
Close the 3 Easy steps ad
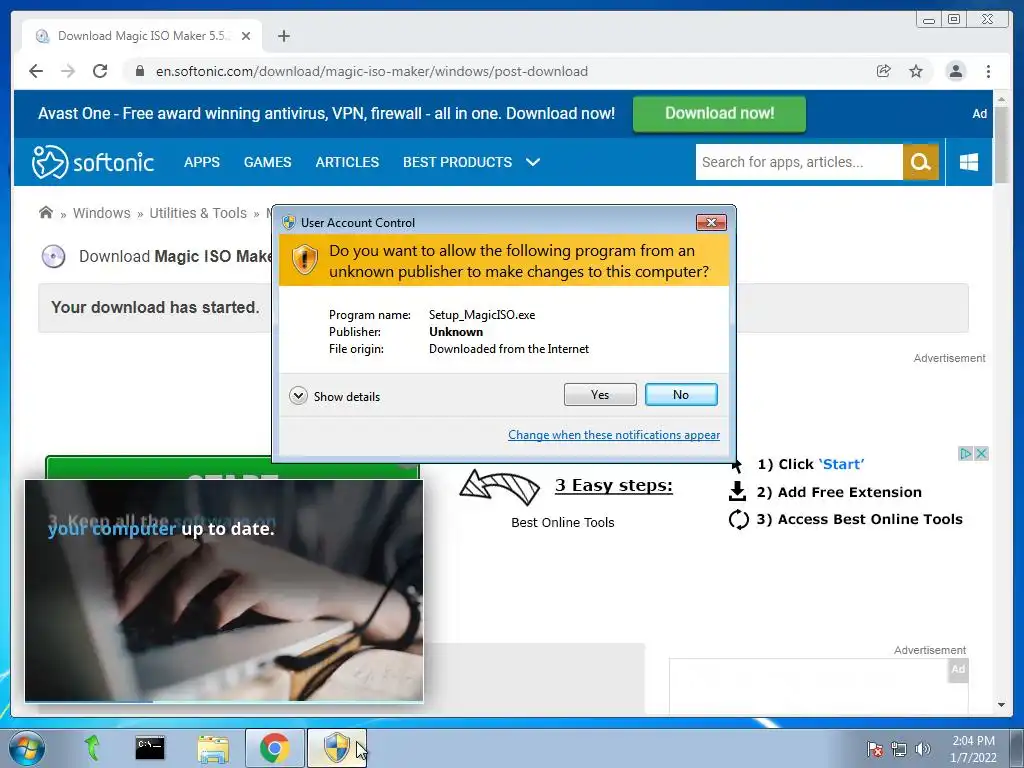tap(981, 453)
